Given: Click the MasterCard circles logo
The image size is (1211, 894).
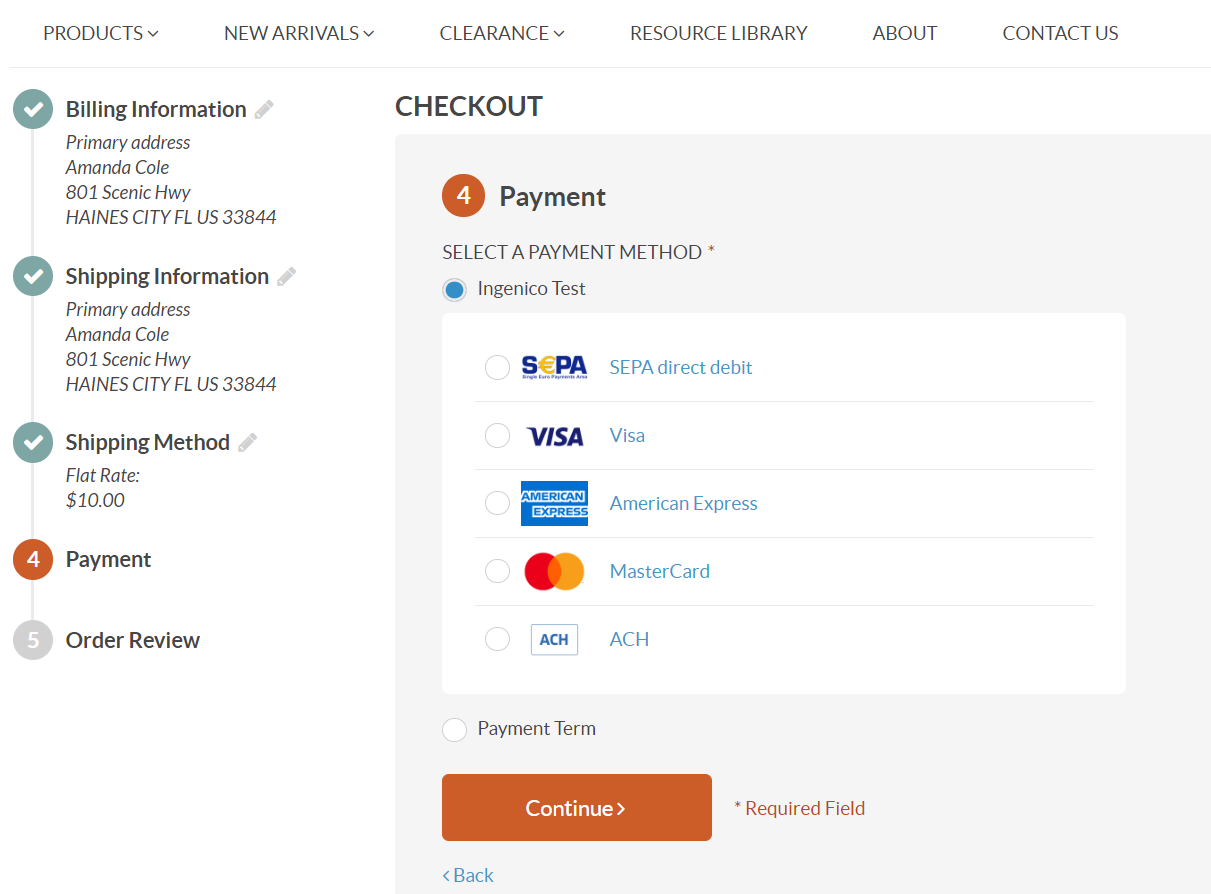Looking at the screenshot, I should tap(554, 571).
